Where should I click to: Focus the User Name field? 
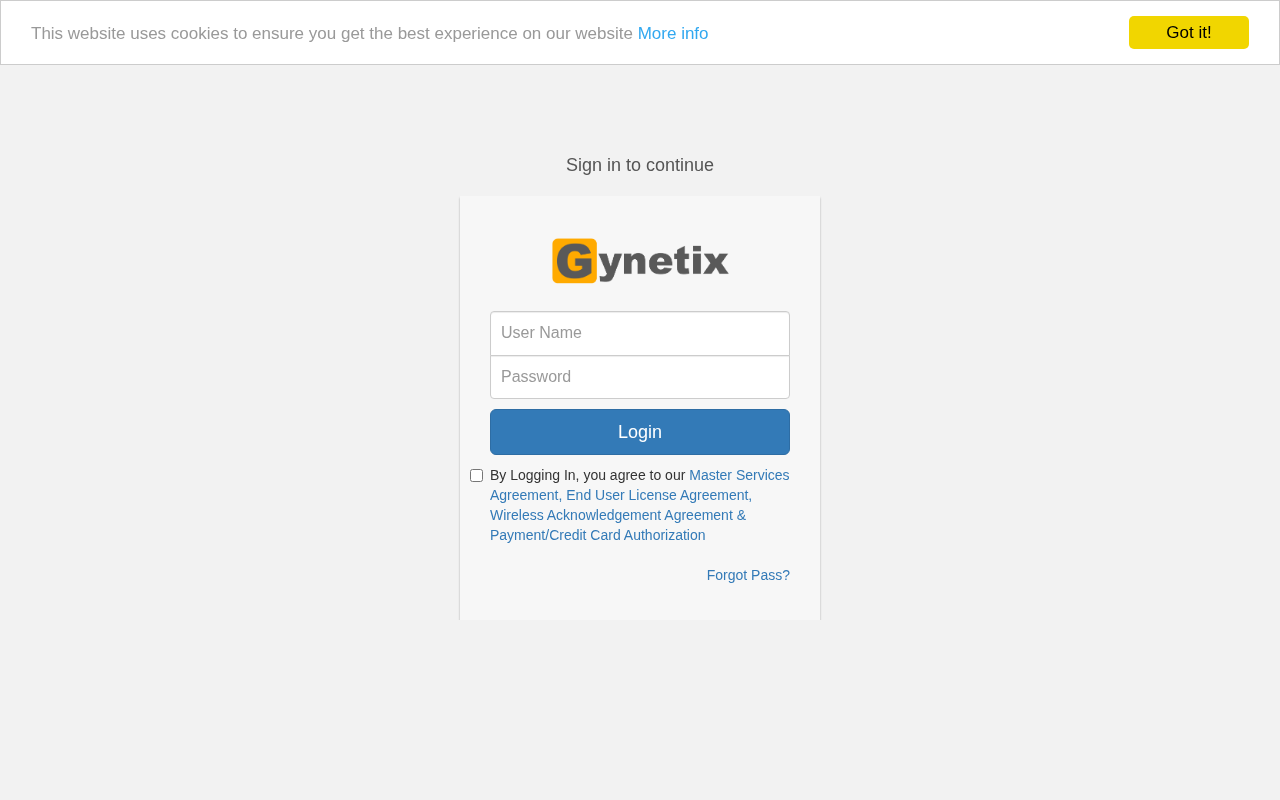[640, 333]
